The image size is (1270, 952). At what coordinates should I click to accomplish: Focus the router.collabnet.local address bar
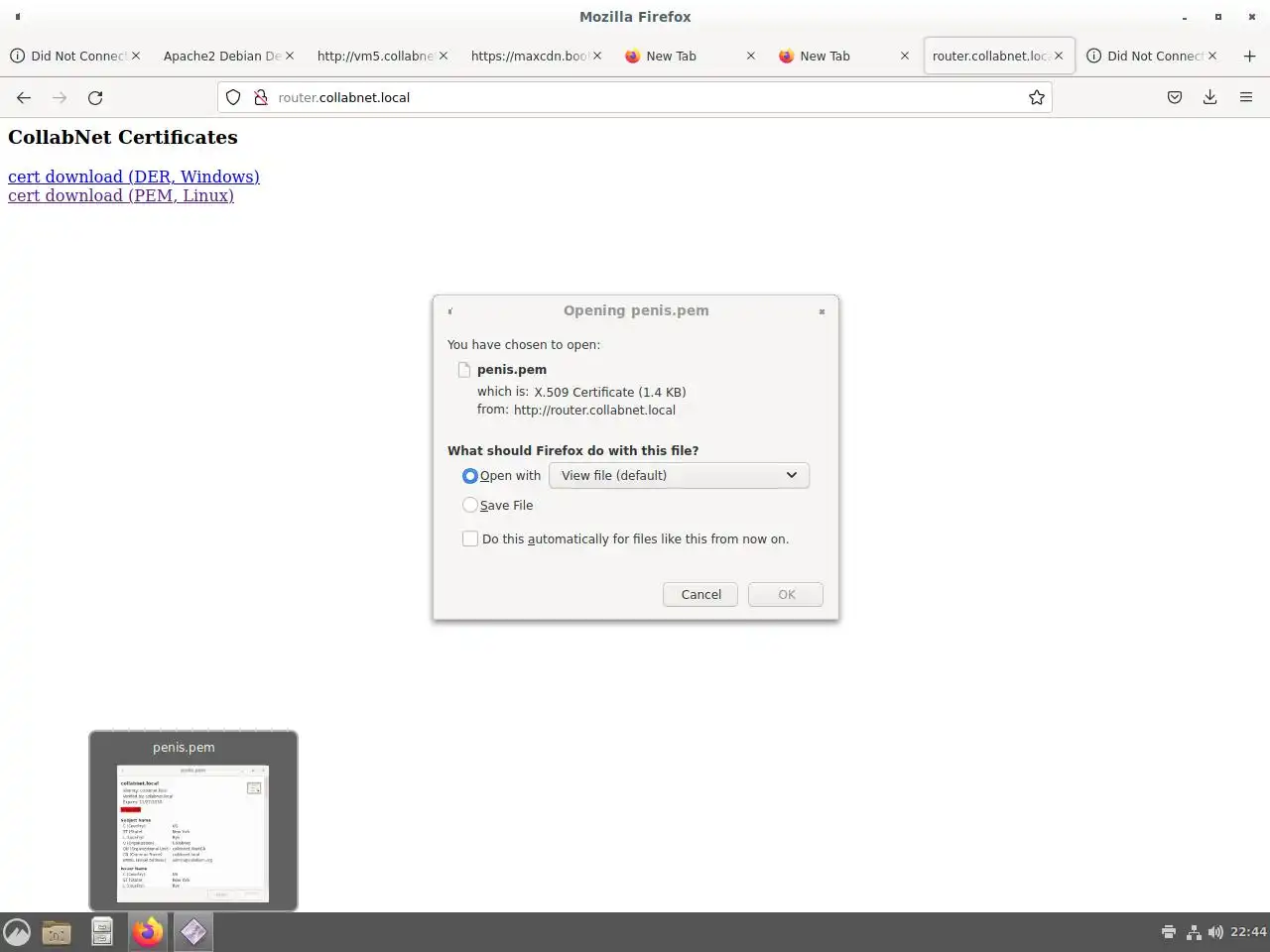tap(635, 97)
